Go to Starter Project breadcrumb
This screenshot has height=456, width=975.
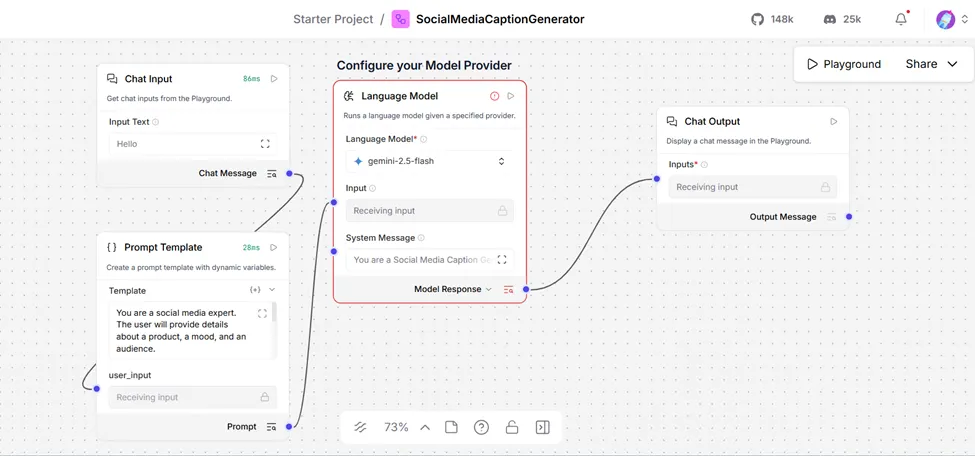tap(333, 19)
